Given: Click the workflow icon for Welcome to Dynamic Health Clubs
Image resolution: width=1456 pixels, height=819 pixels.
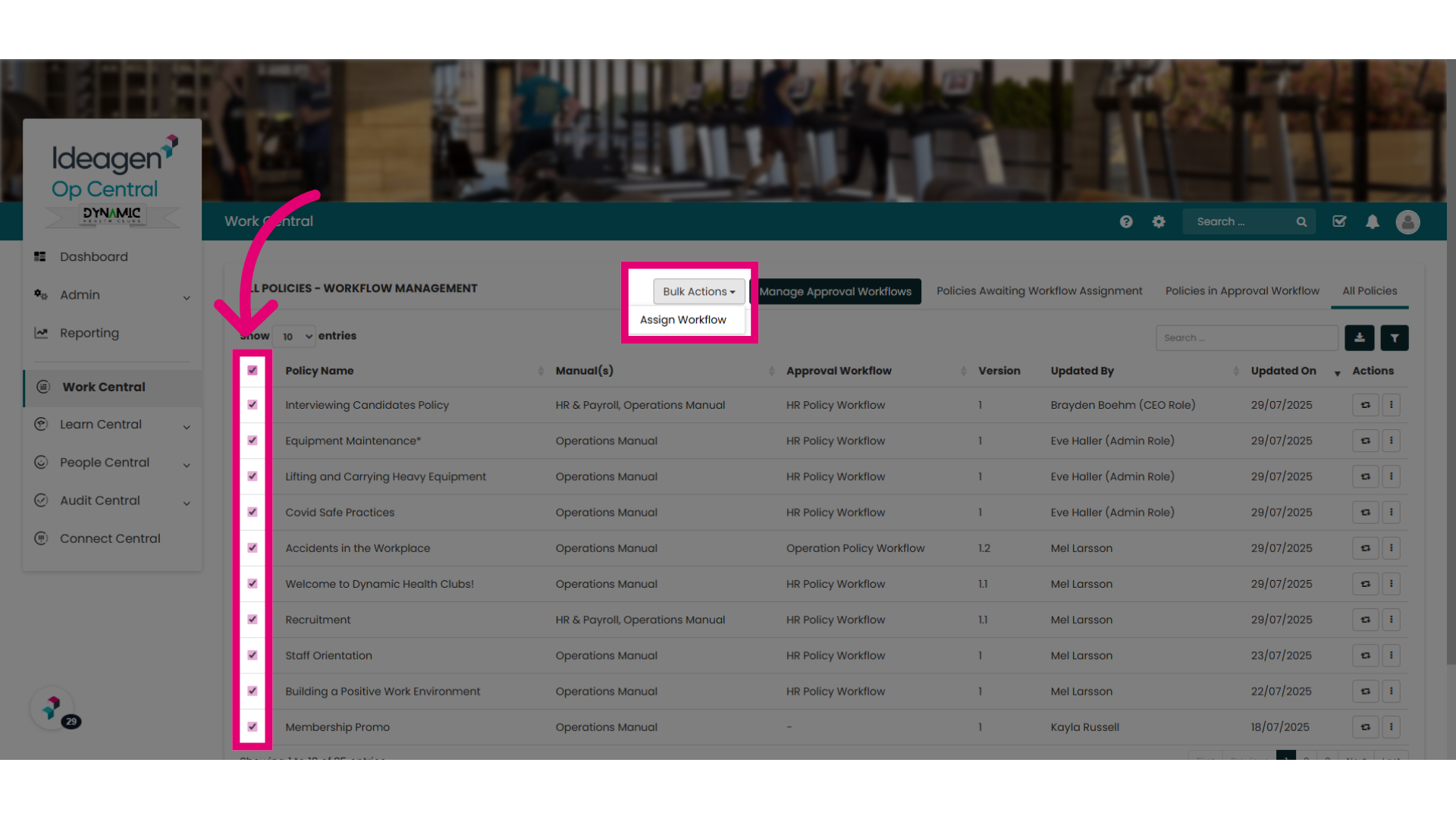Looking at the screenshot, I should 1366,584.
